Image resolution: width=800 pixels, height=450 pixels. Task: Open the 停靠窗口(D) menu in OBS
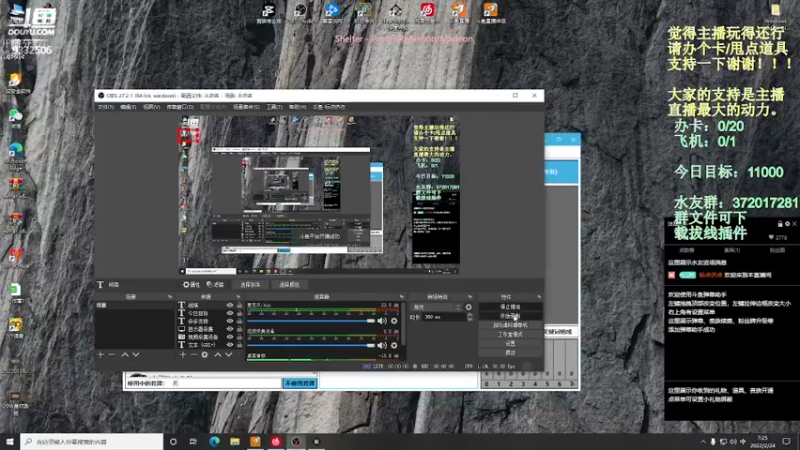[x=180, y=107]
